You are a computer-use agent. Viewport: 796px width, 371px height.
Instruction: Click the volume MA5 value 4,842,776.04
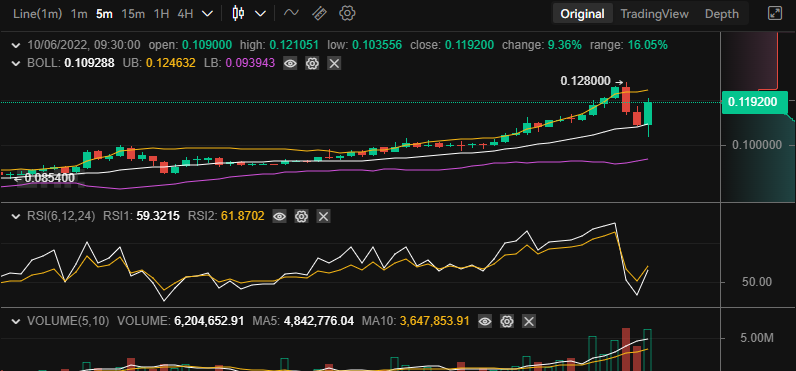coord(319,321)
